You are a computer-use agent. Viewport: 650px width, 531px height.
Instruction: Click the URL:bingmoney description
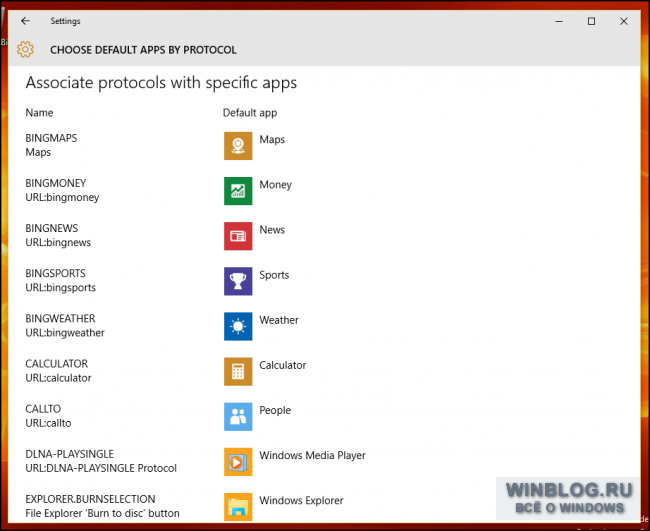[62, 198]
